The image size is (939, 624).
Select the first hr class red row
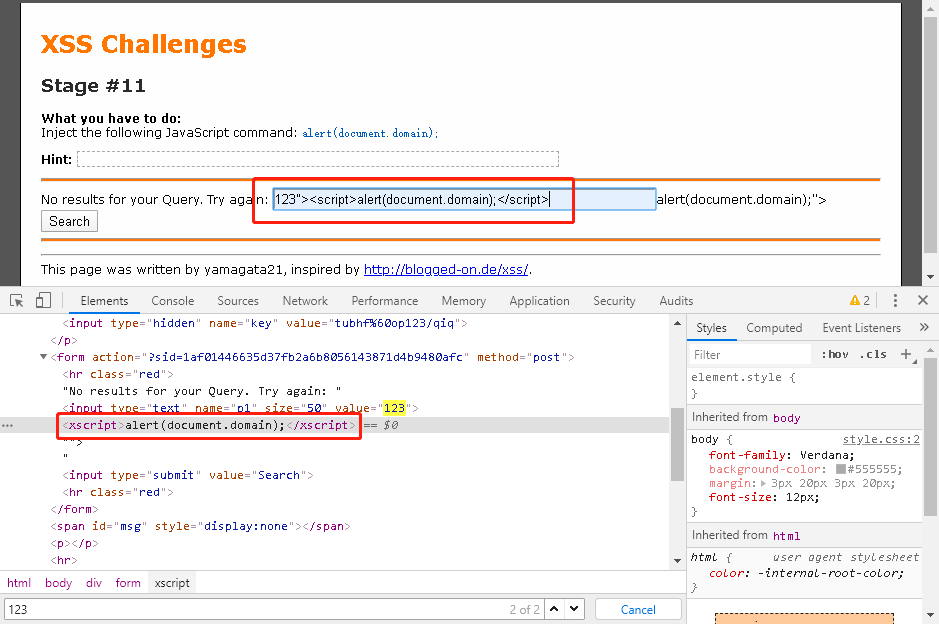(x=117, y=374)
